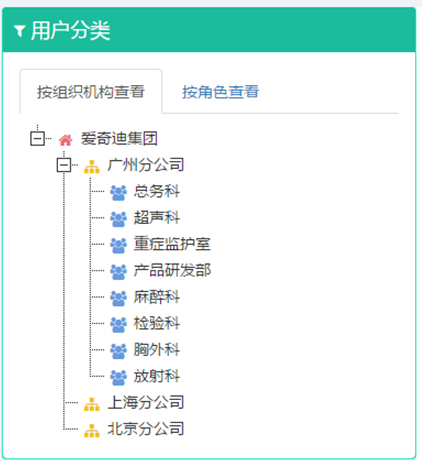Click the red home icon for 爱奇迪集团
This screenshot has height=461, width=422.
[65, 140]
